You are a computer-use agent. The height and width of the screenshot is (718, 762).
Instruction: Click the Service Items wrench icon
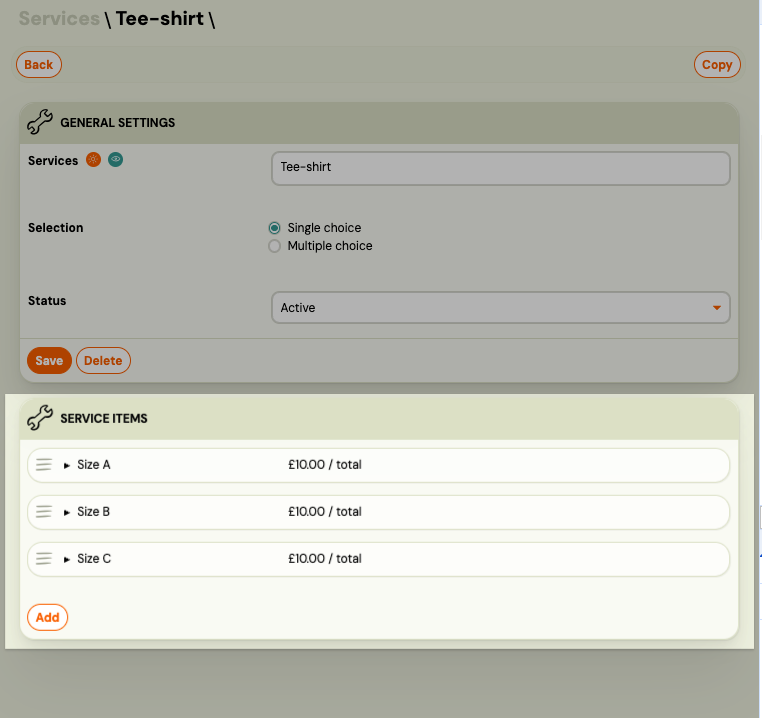click(40, 418)
